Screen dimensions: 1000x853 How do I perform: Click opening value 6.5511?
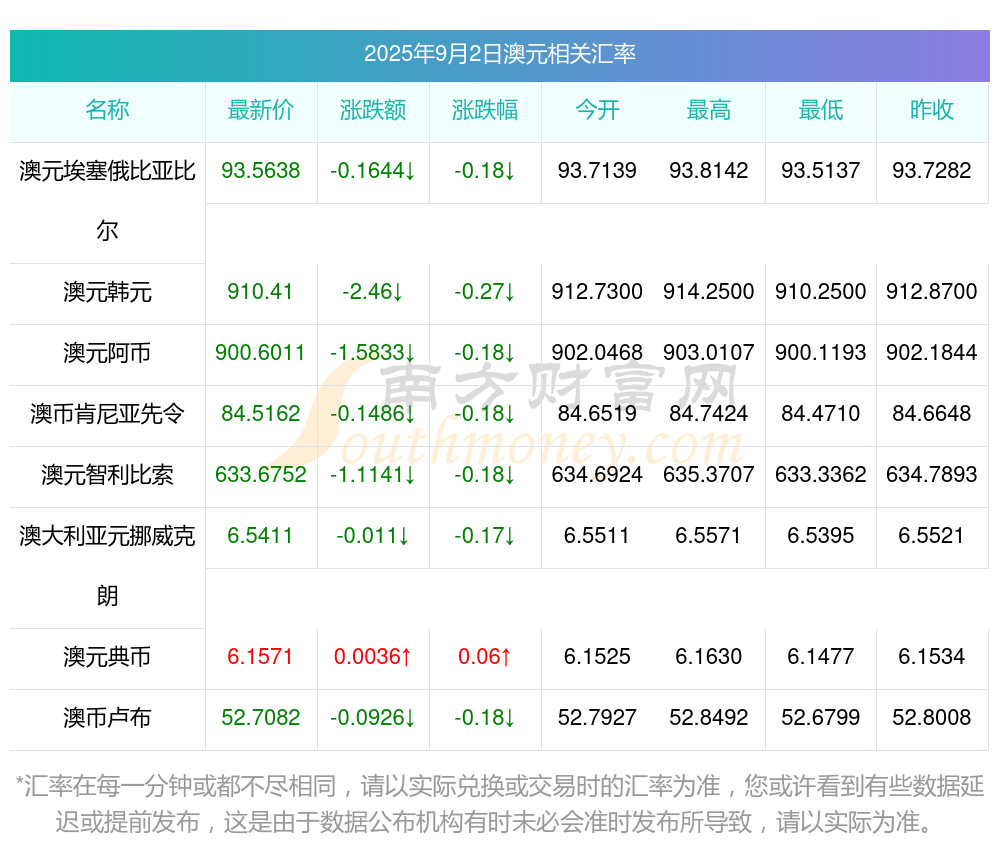coord(597,536)
